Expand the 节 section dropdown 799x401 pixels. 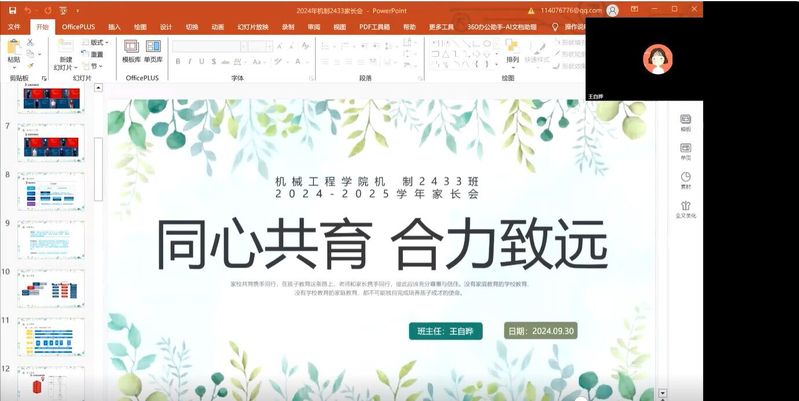pyautogui.click(x=96, y=66)
